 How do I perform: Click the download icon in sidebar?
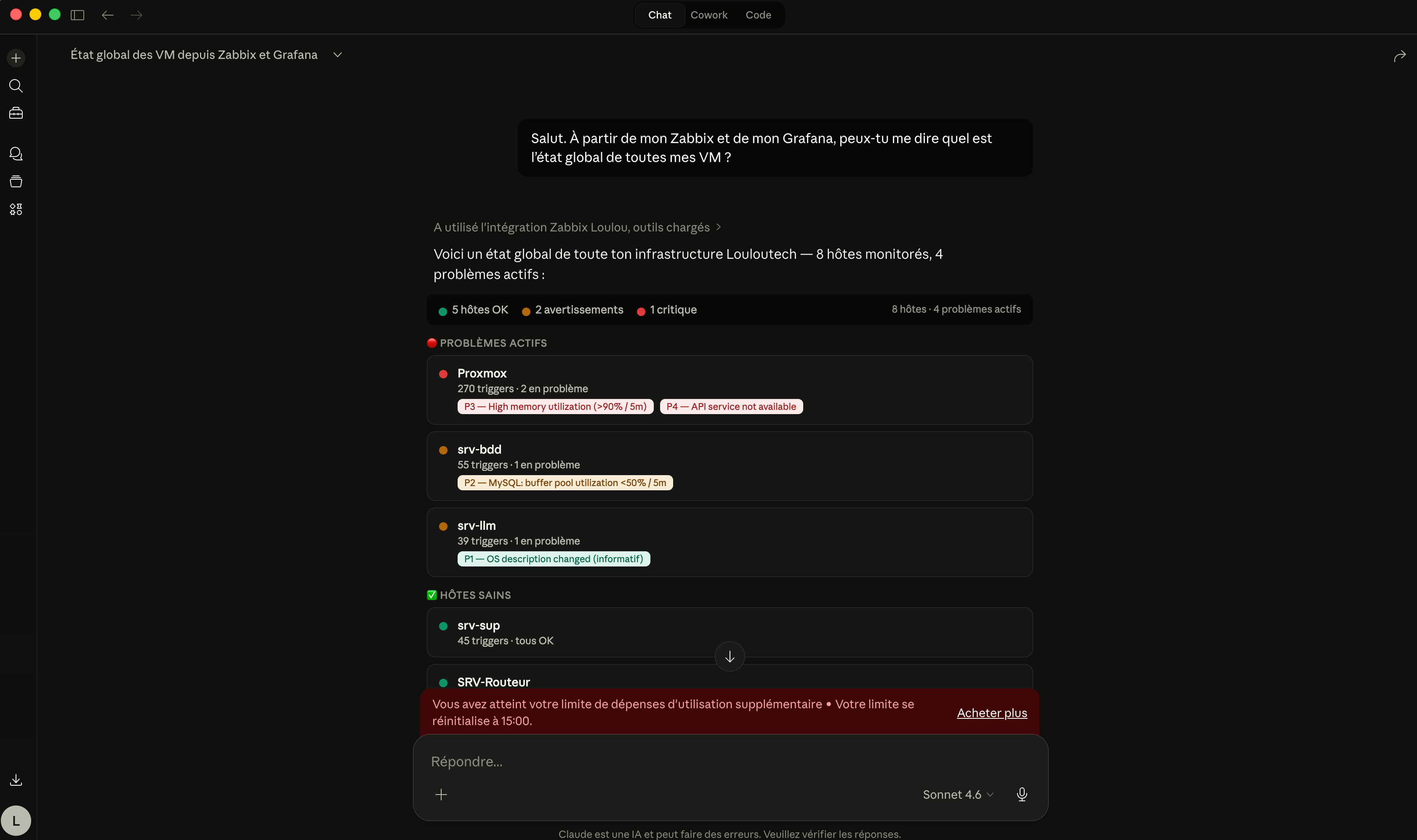point(16,780)
